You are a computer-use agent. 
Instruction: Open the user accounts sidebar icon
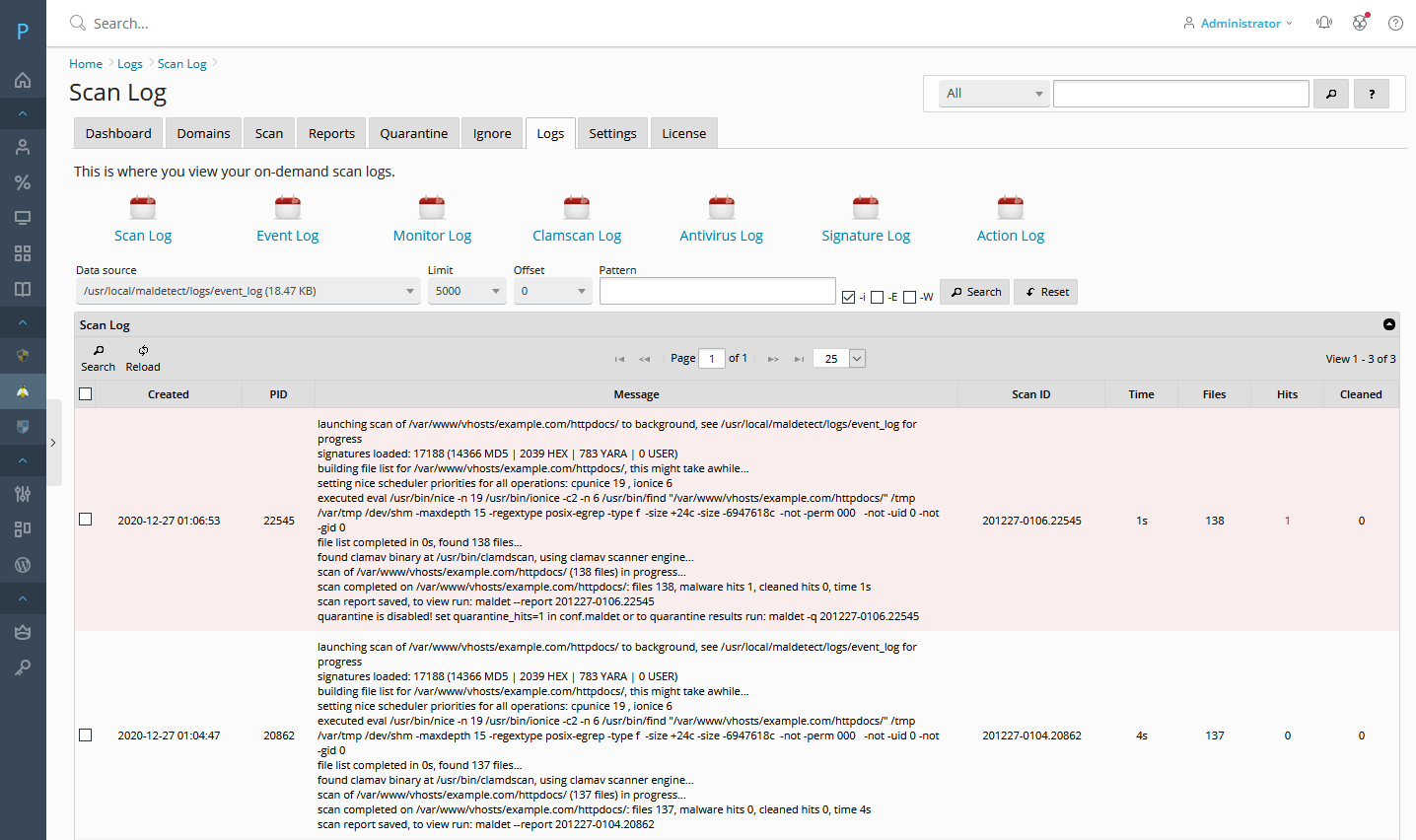[x=23, y=147]
